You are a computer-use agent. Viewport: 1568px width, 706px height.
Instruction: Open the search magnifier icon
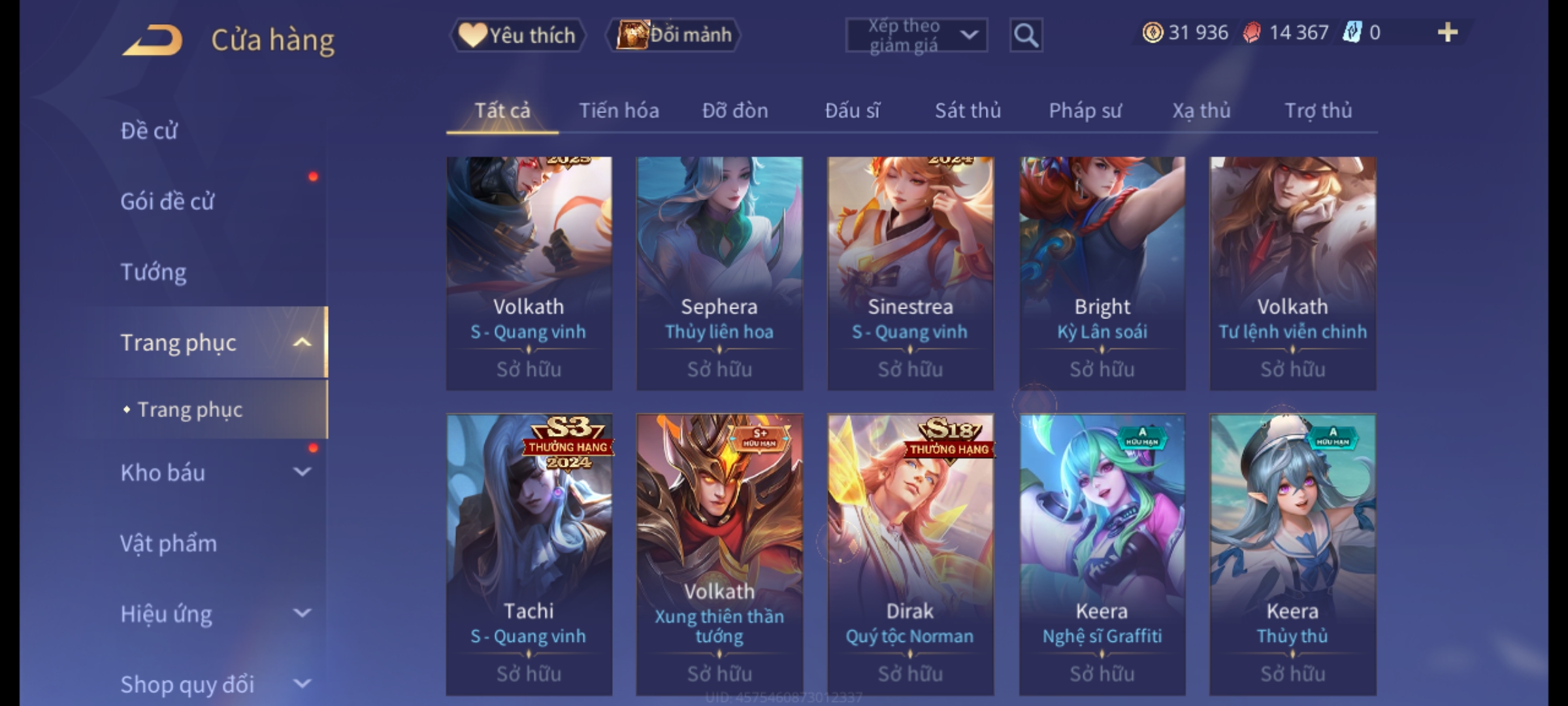[x=1026, y=35]
